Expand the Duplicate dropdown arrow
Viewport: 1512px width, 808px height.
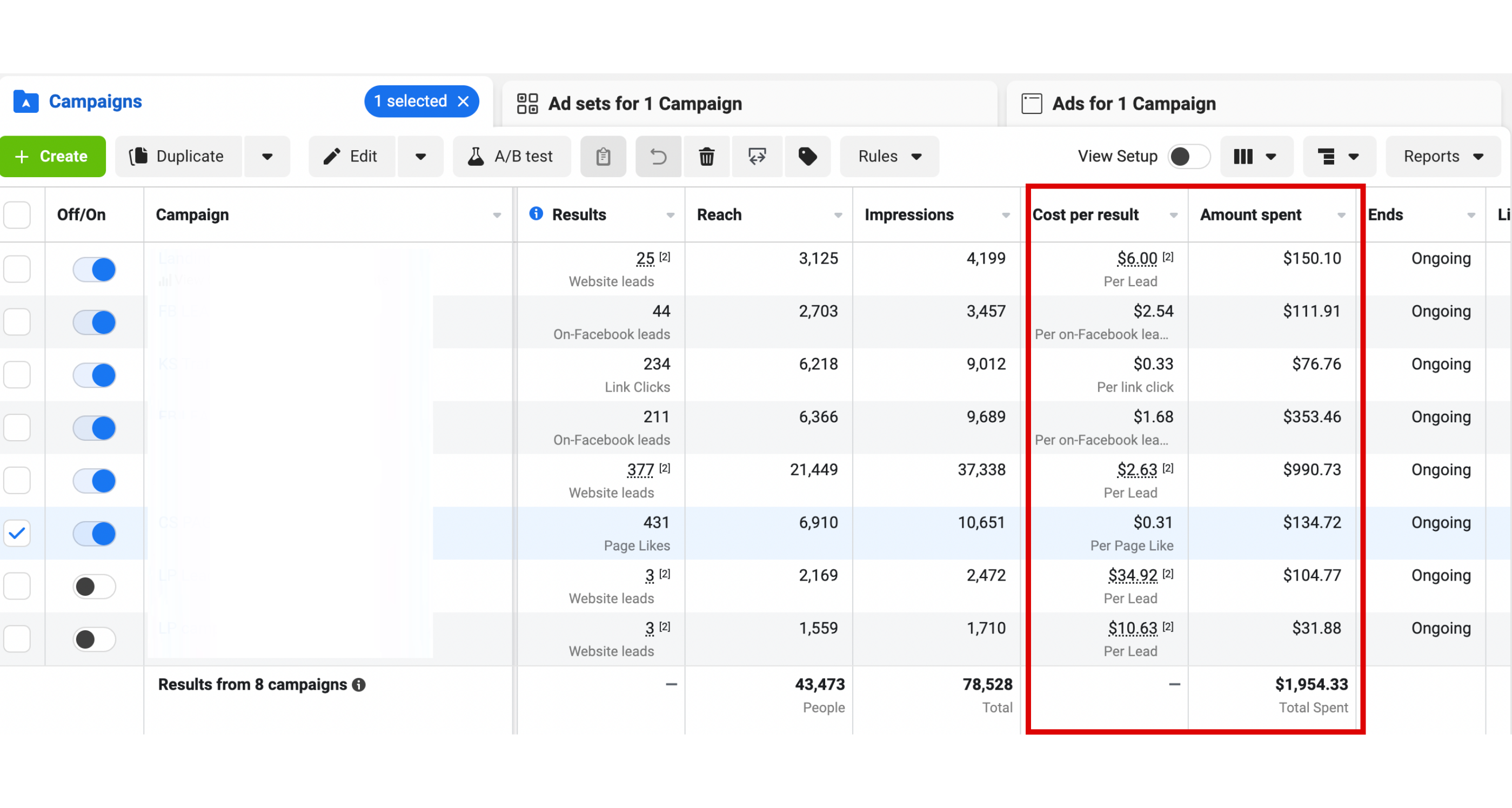[267, 157]
